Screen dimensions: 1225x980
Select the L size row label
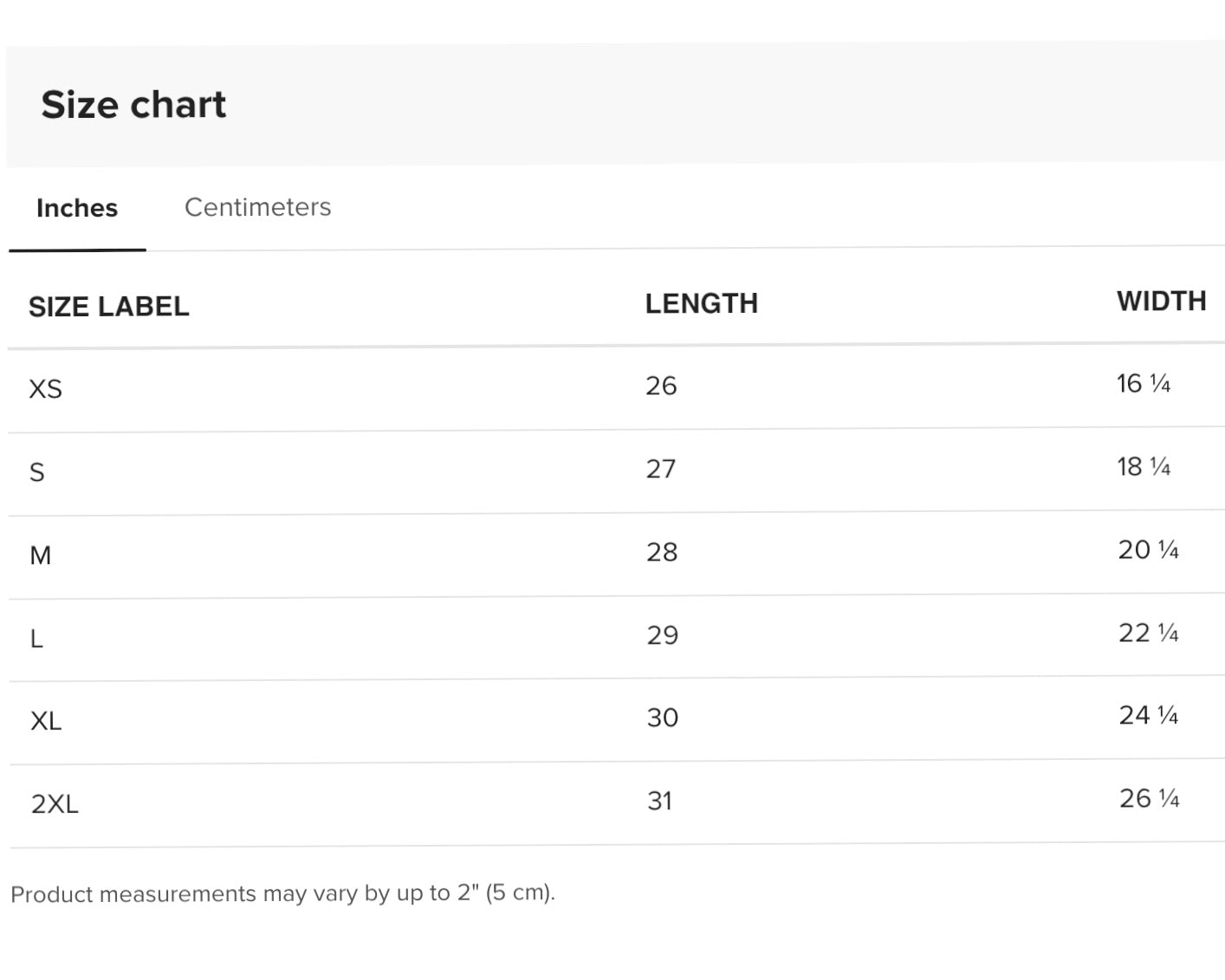pyautogui.click(x=36, y=639)
